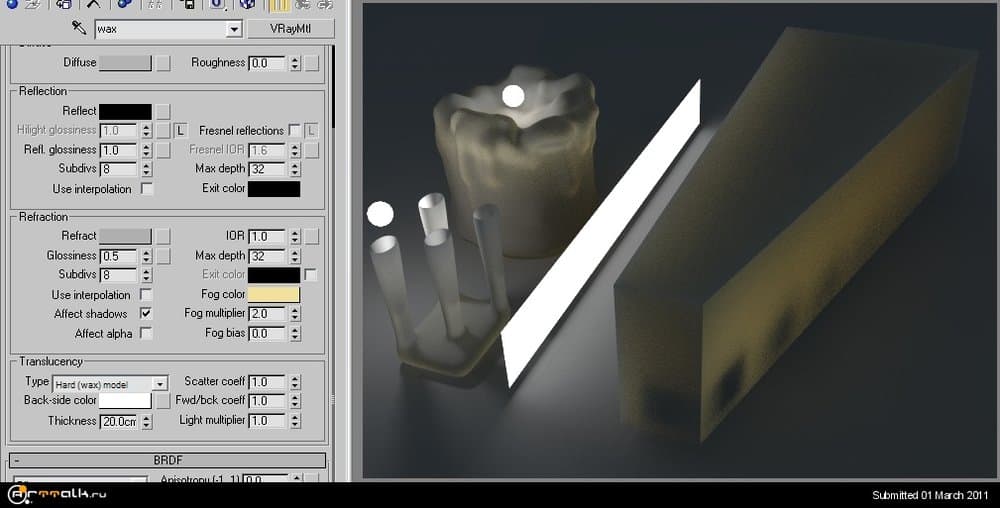1000x508 pixels.
Task: Click Material ID Channel icon
Action: [x=217, y=4]
